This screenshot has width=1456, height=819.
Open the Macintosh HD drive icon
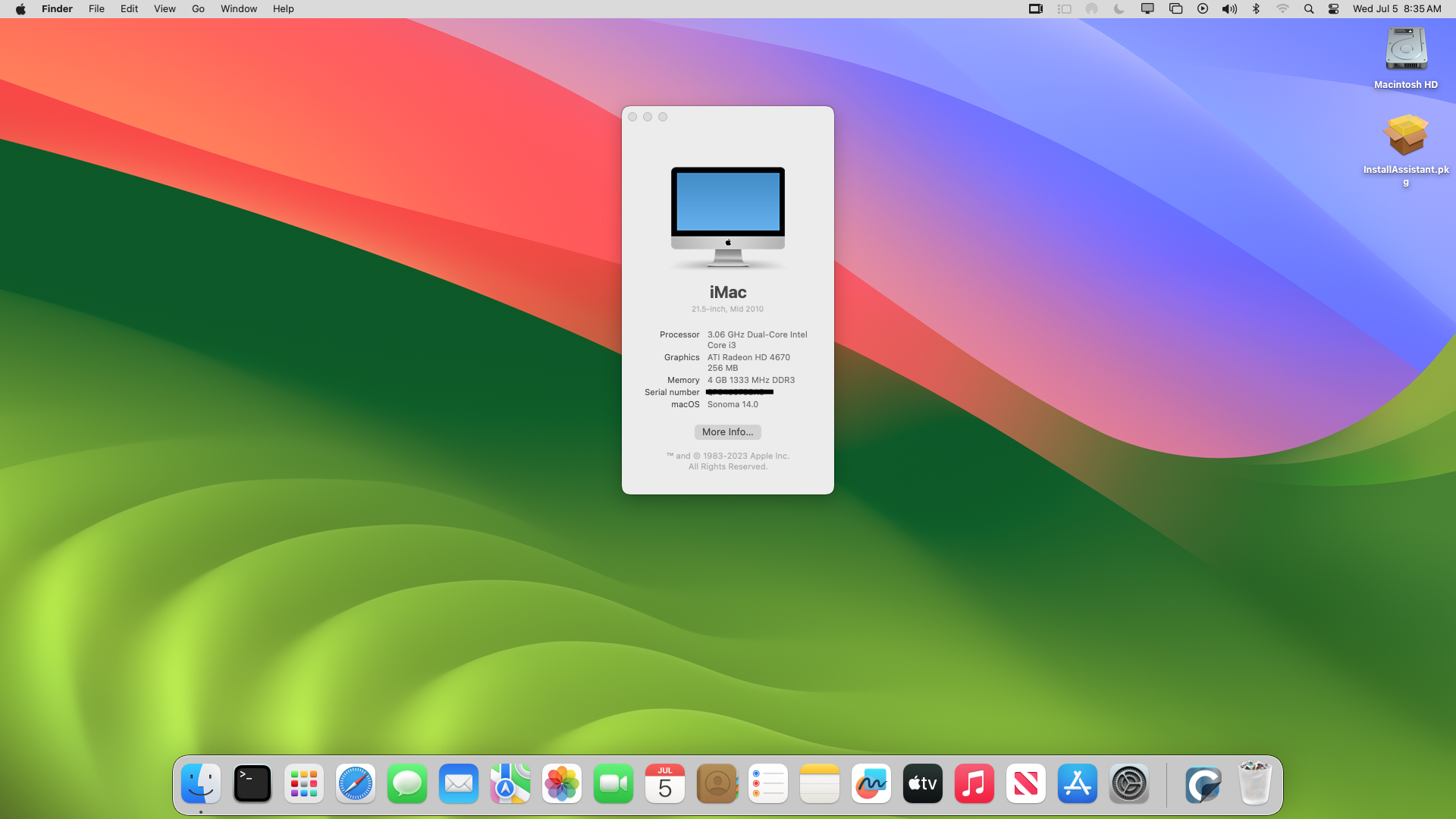1406,50
